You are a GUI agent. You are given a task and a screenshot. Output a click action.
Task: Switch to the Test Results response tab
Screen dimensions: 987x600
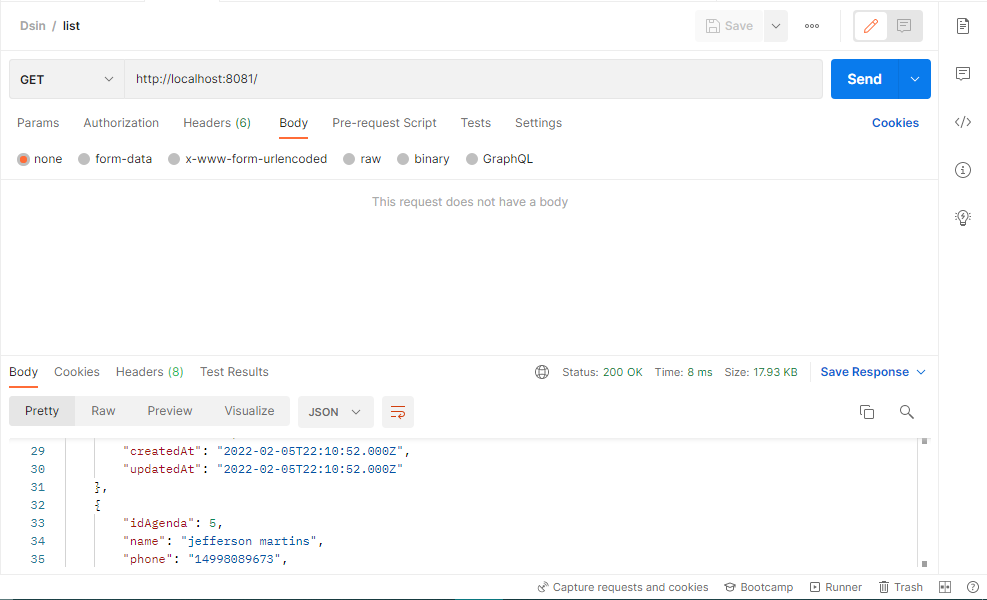234,371
